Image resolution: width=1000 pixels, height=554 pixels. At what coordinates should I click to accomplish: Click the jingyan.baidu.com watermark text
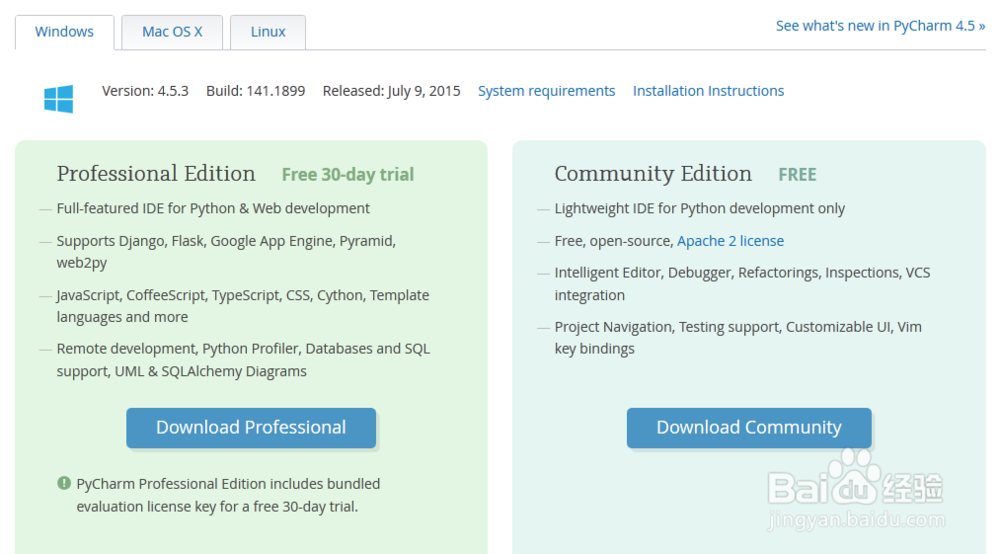point(856,520)
